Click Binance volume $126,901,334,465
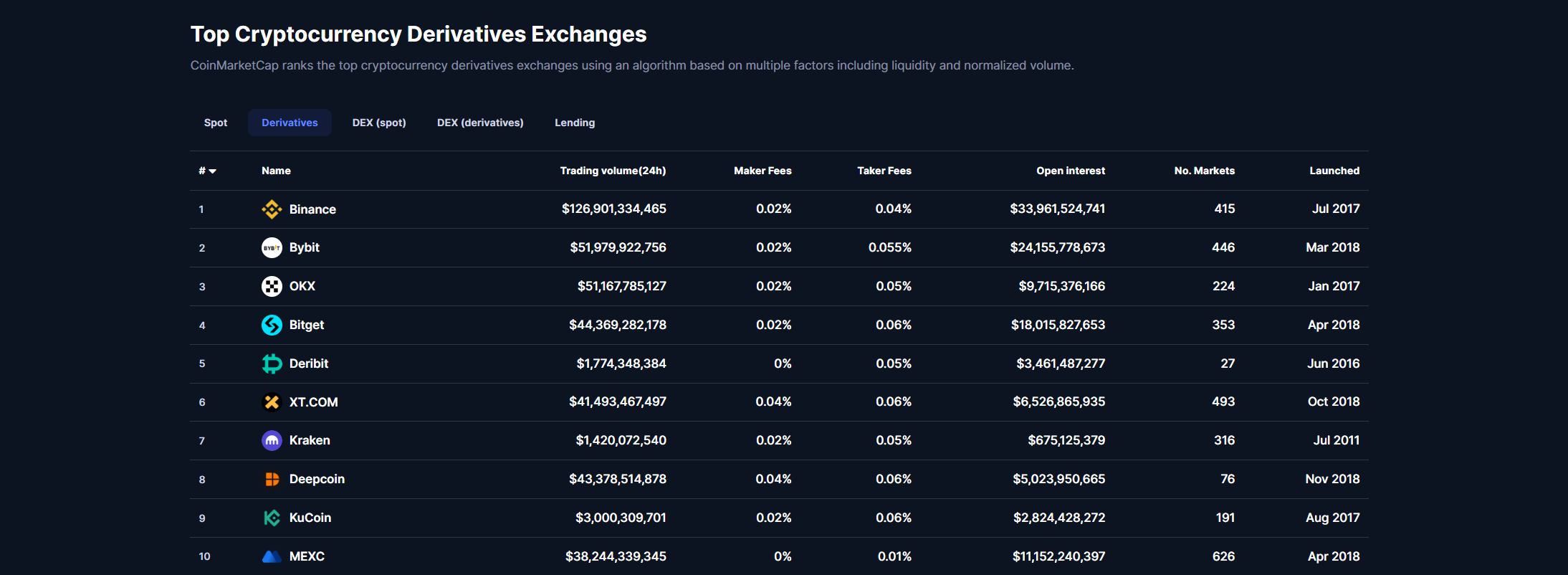The height and width of the screenshot is (575, 1568). [614, 209]
